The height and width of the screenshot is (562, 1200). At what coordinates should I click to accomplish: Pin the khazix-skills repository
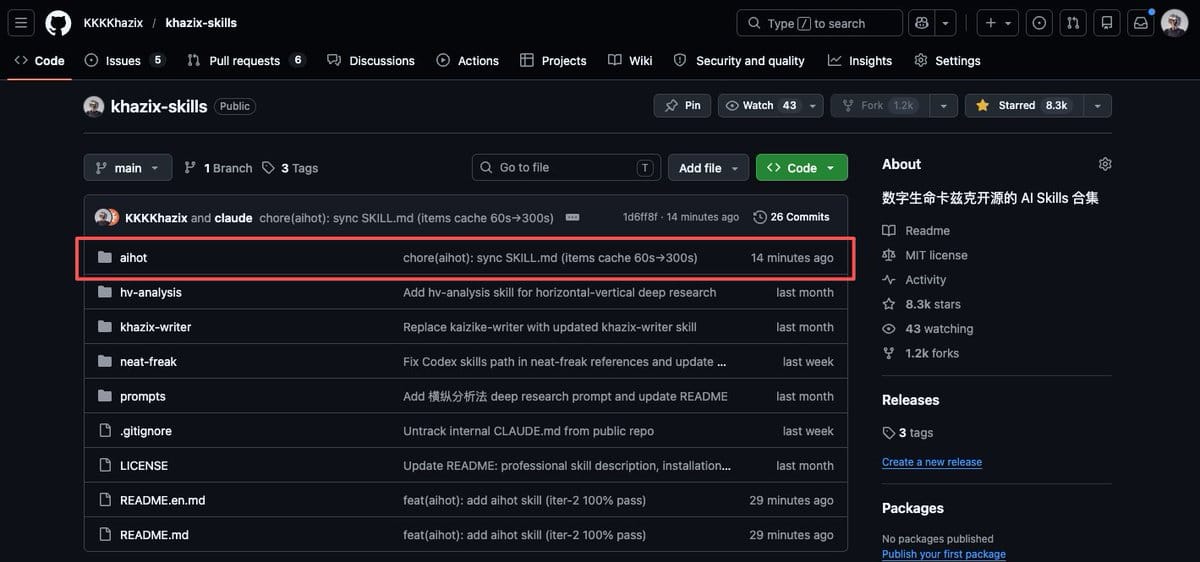(682, 106)
